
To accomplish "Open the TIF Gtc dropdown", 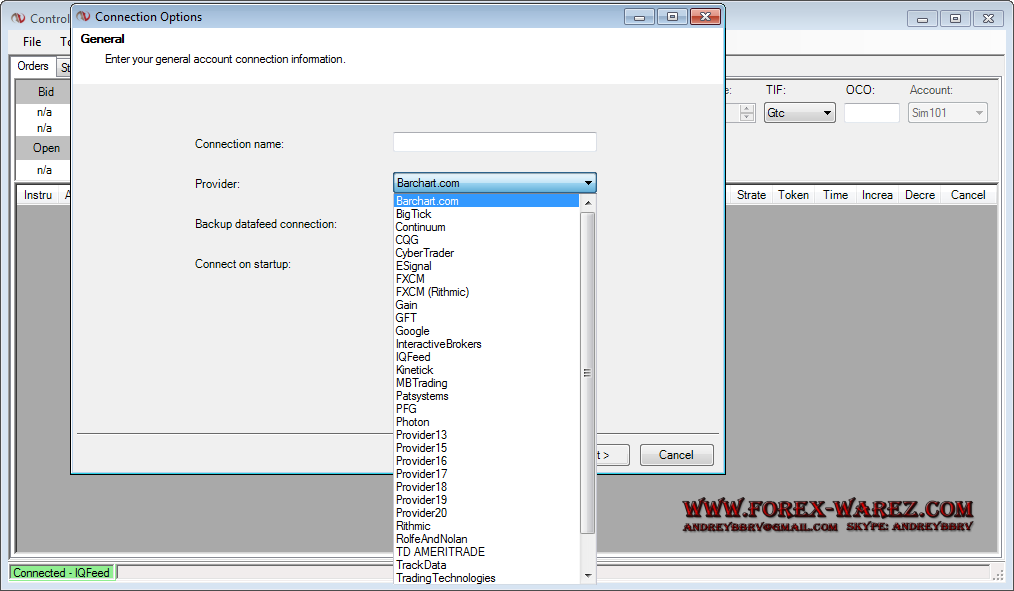I will coord(799,113).
